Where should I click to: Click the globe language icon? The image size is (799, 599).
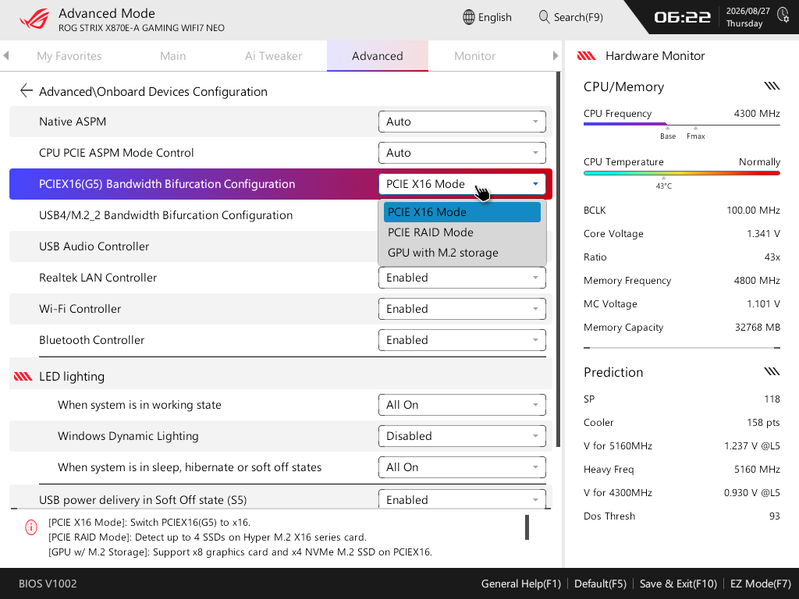[x=468, y=17]
